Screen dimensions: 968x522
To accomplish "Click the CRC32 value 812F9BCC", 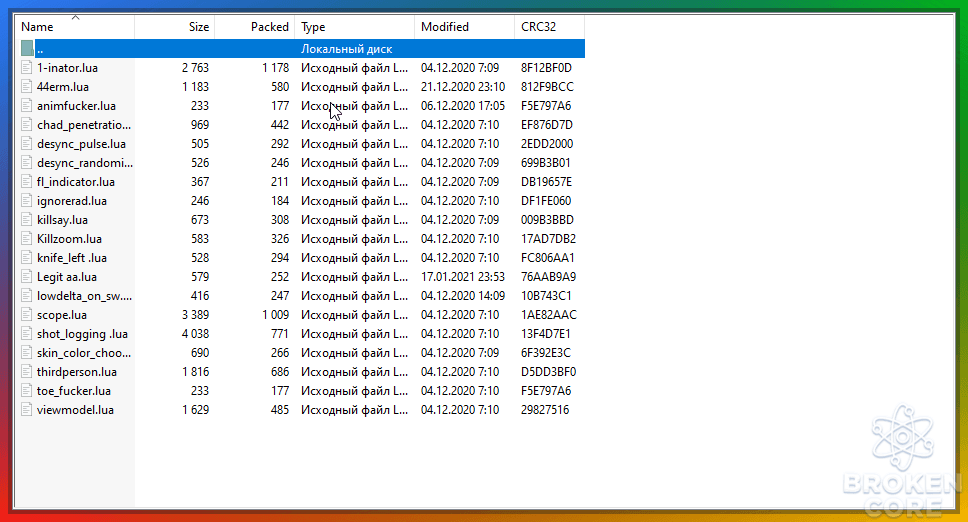I will click(547, 87).
